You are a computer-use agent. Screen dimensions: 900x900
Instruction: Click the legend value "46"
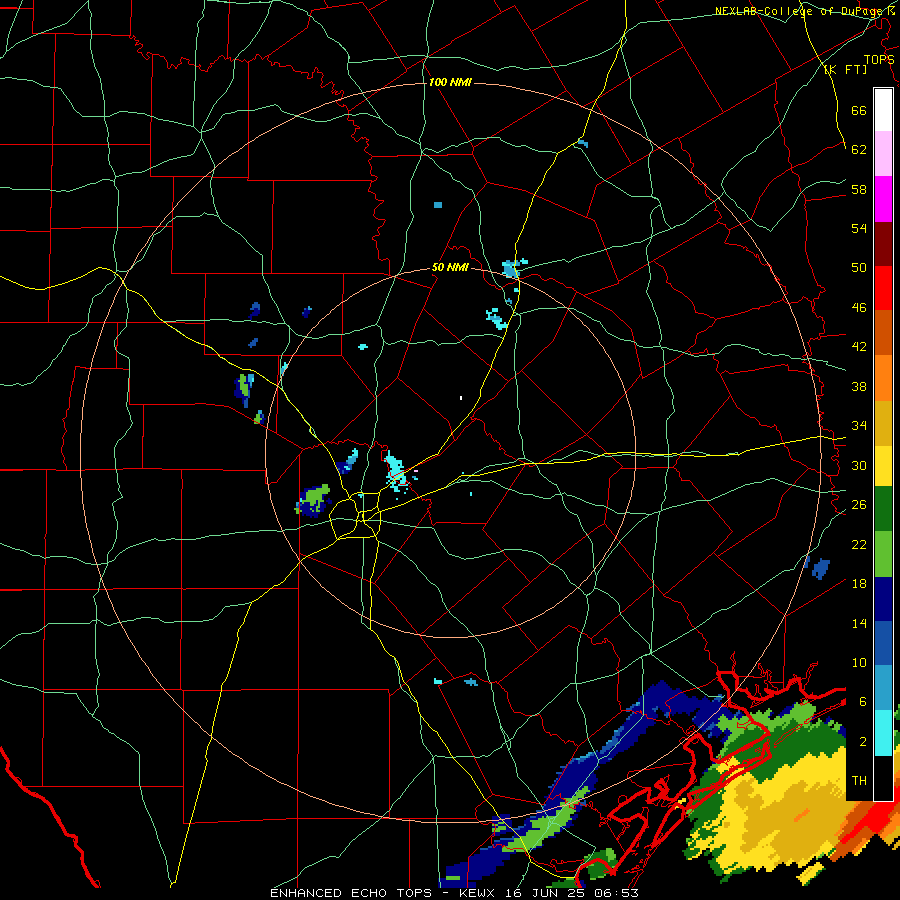click(x=859, y=307)
